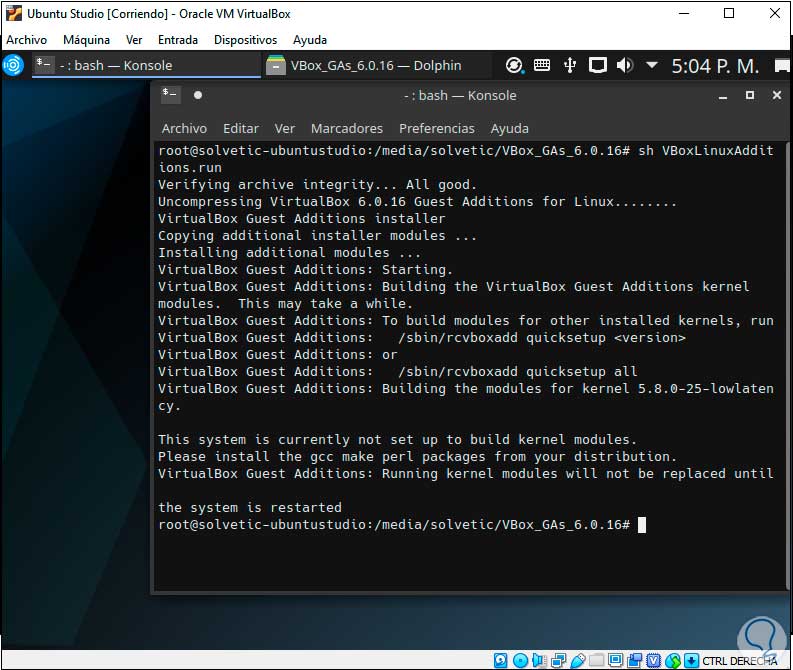Open Konsole Ayuda menu
793x670 pixels.
[509, 128]
